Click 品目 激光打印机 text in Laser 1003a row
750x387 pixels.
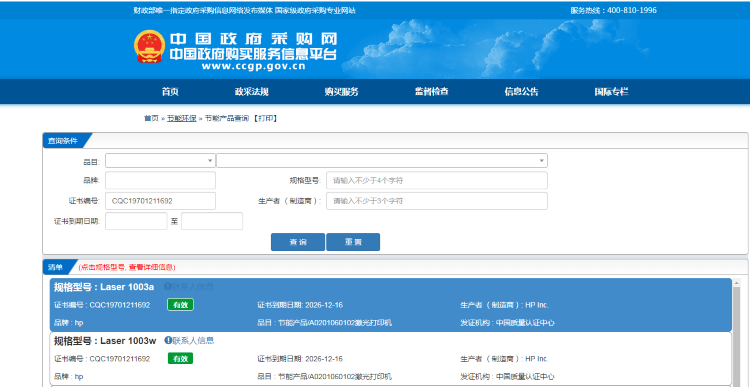(x=324, y=323)
